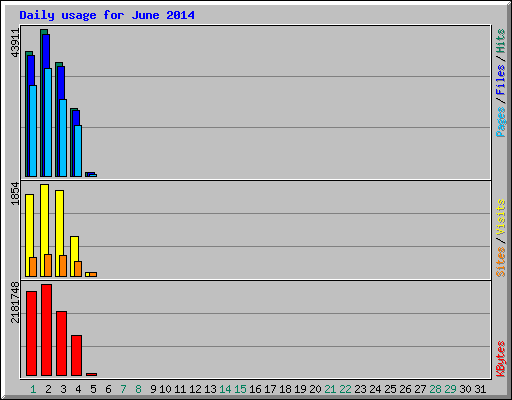The image size is (512, 400).
Task: Click the orange Sites bar for day 2
Action: click(48, 265)
